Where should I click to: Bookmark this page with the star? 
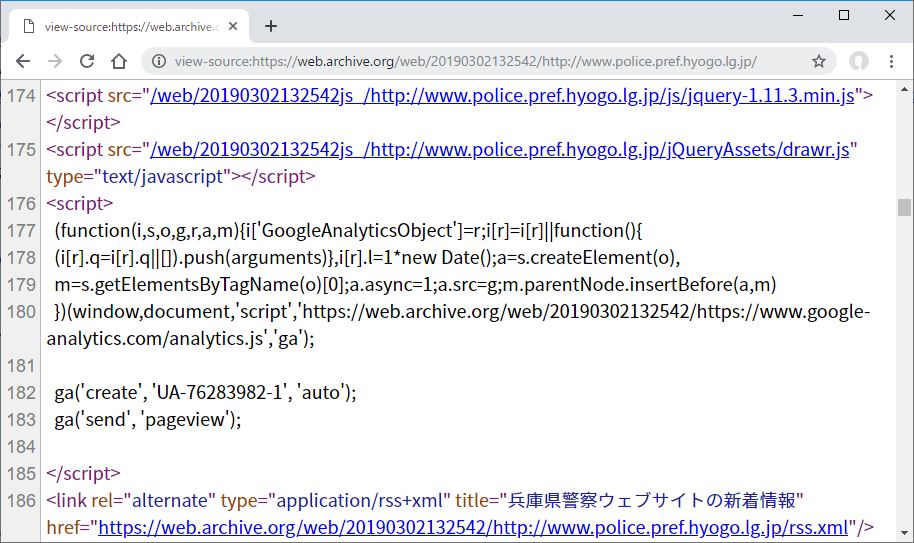point(819,61)
